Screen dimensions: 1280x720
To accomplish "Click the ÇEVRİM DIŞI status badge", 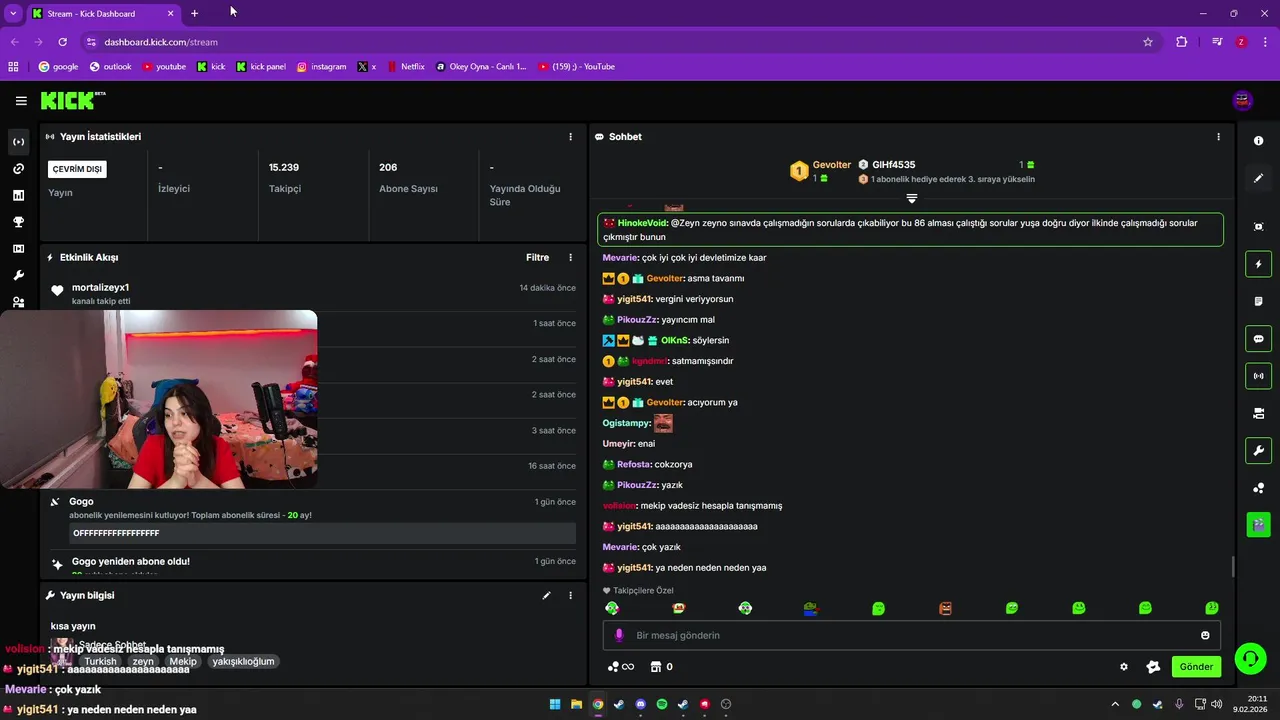I will click(x=77, y=169).
